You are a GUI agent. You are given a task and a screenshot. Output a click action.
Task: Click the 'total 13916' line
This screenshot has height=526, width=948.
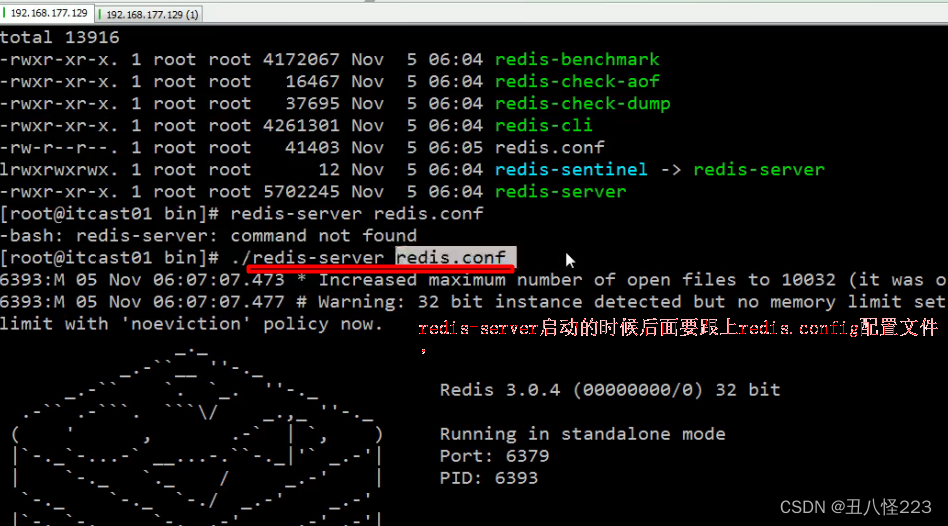point(60,37)
